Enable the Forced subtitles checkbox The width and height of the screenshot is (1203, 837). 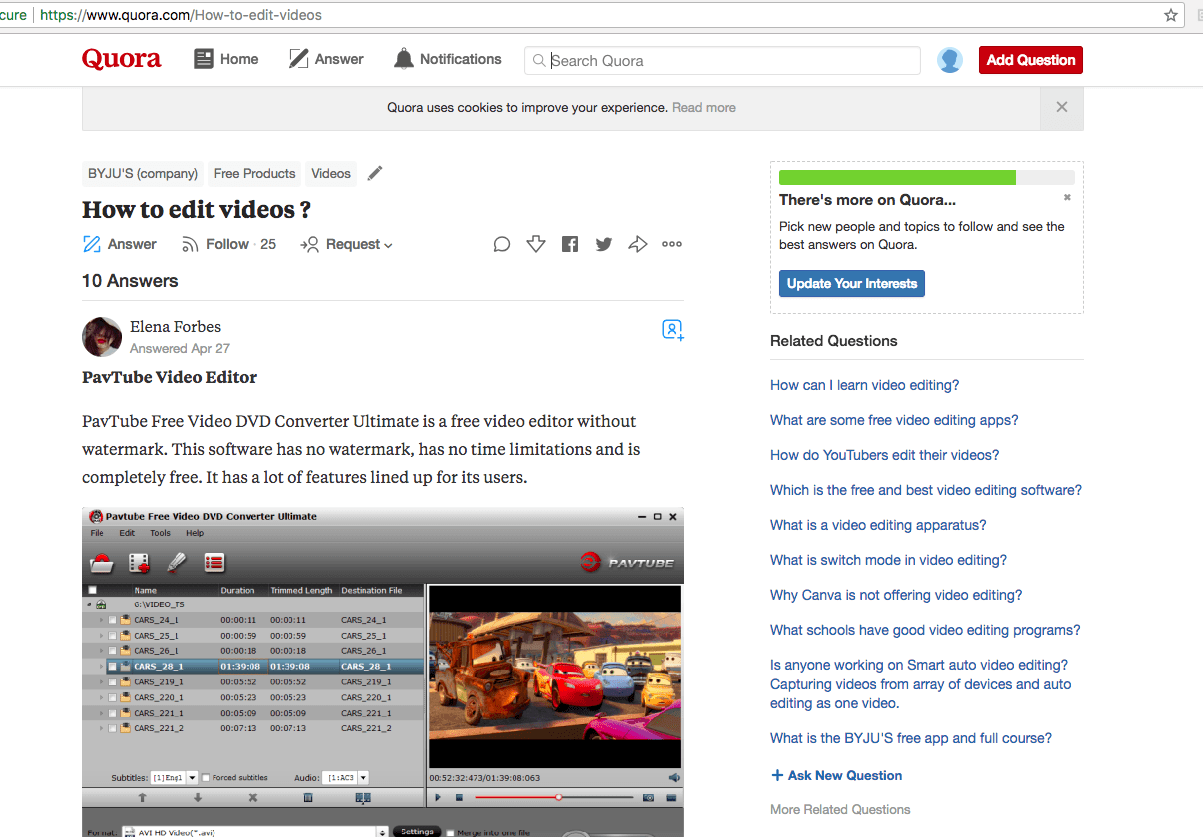tap(206, 778)
